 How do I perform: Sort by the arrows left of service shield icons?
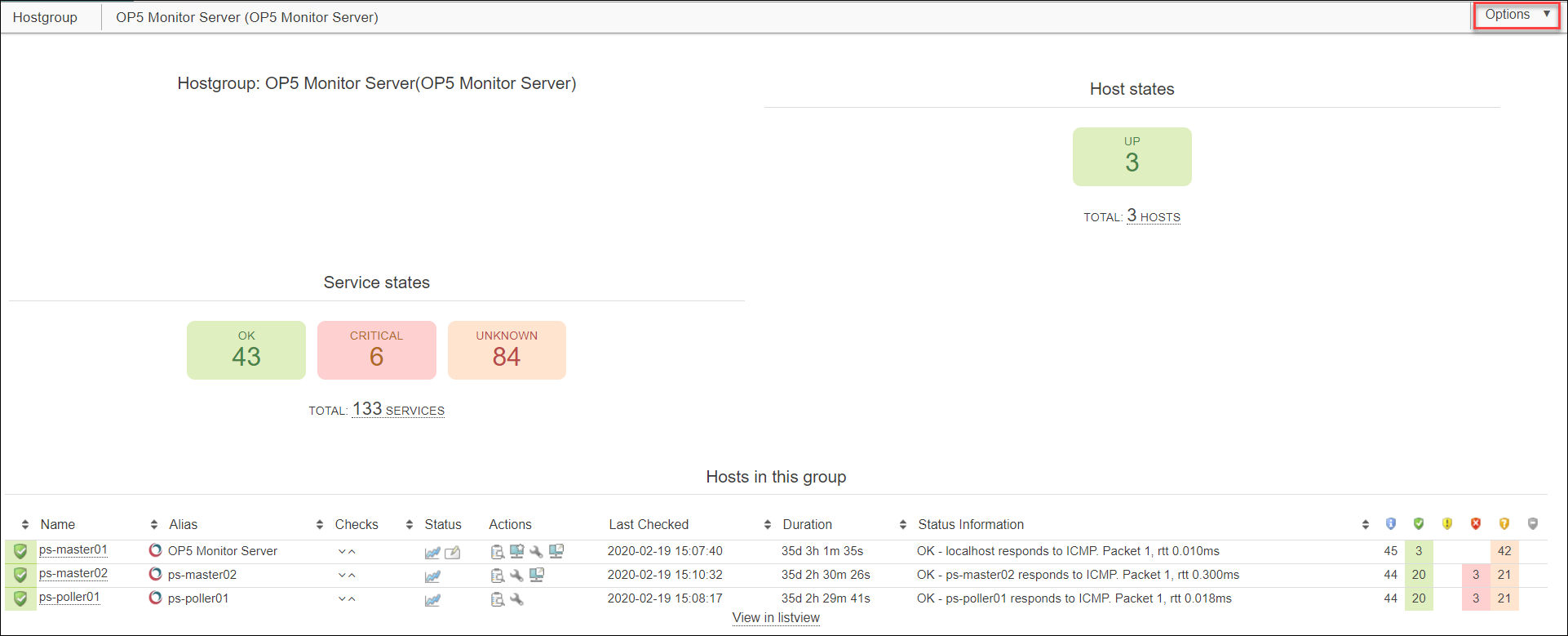coord(1366,525)
